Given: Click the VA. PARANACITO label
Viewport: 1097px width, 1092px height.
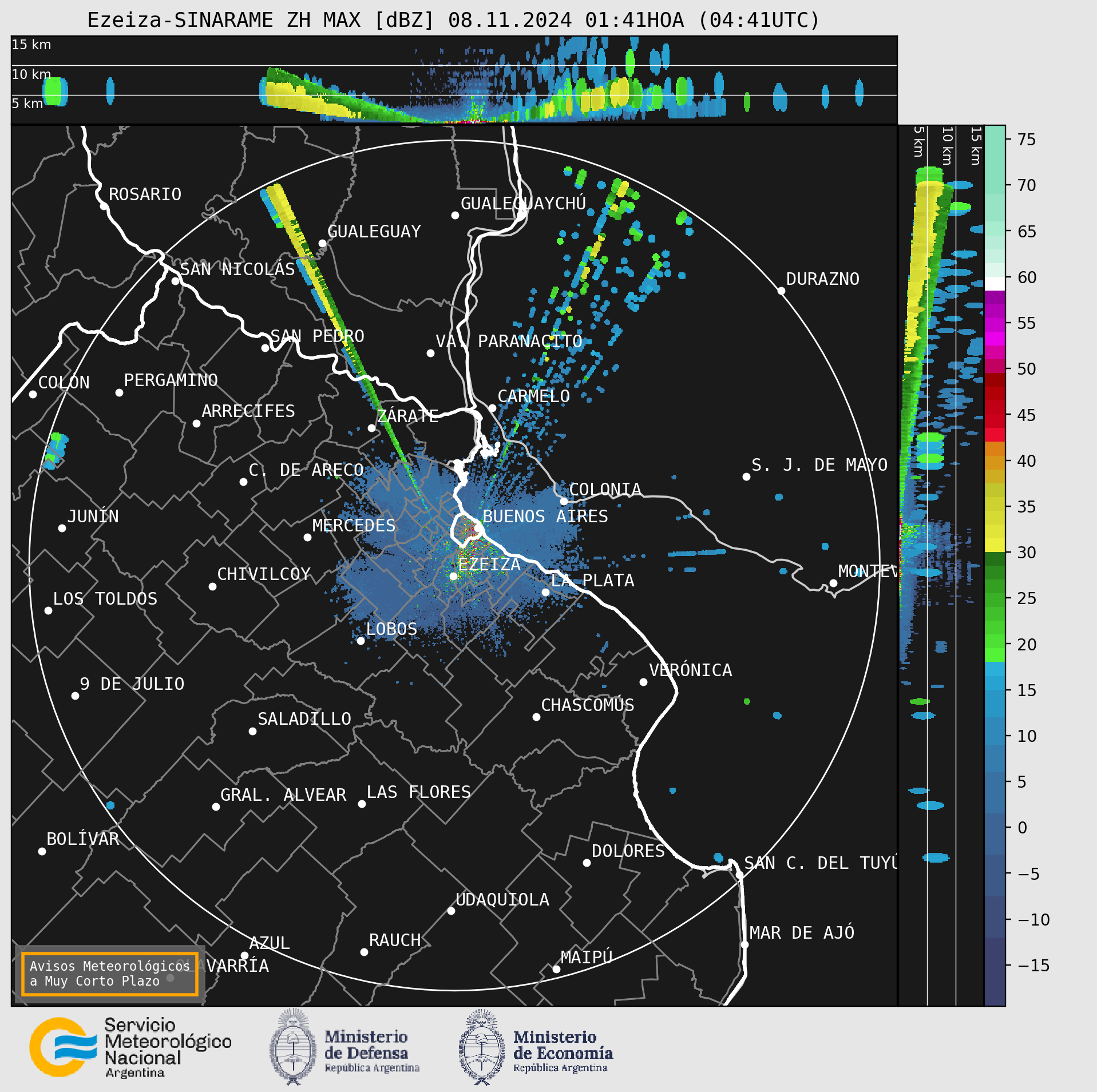Looking at the screenshot, I should pyautogui.click(x=509, y=342).
